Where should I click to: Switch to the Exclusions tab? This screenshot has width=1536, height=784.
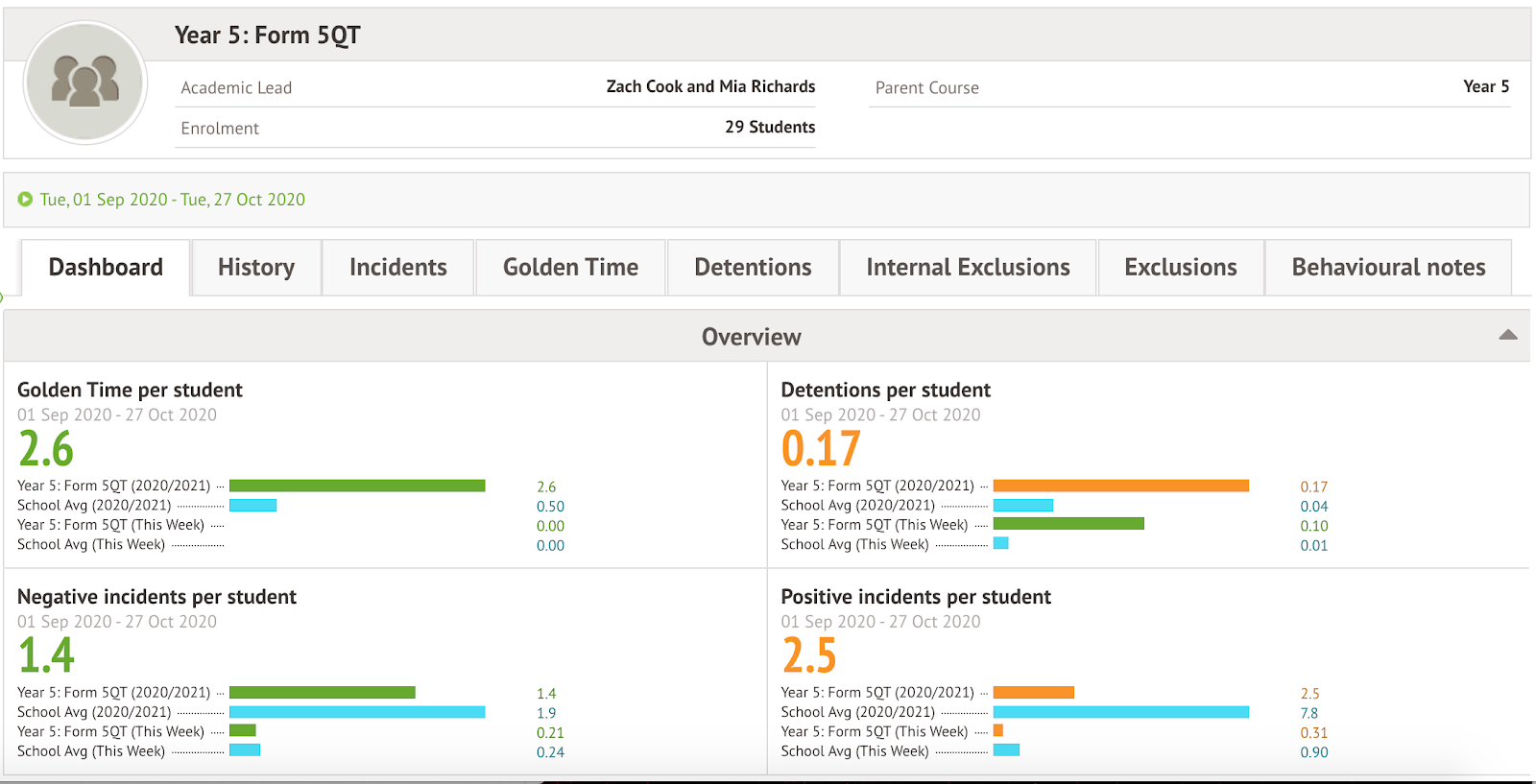[x=1181, y=268]
